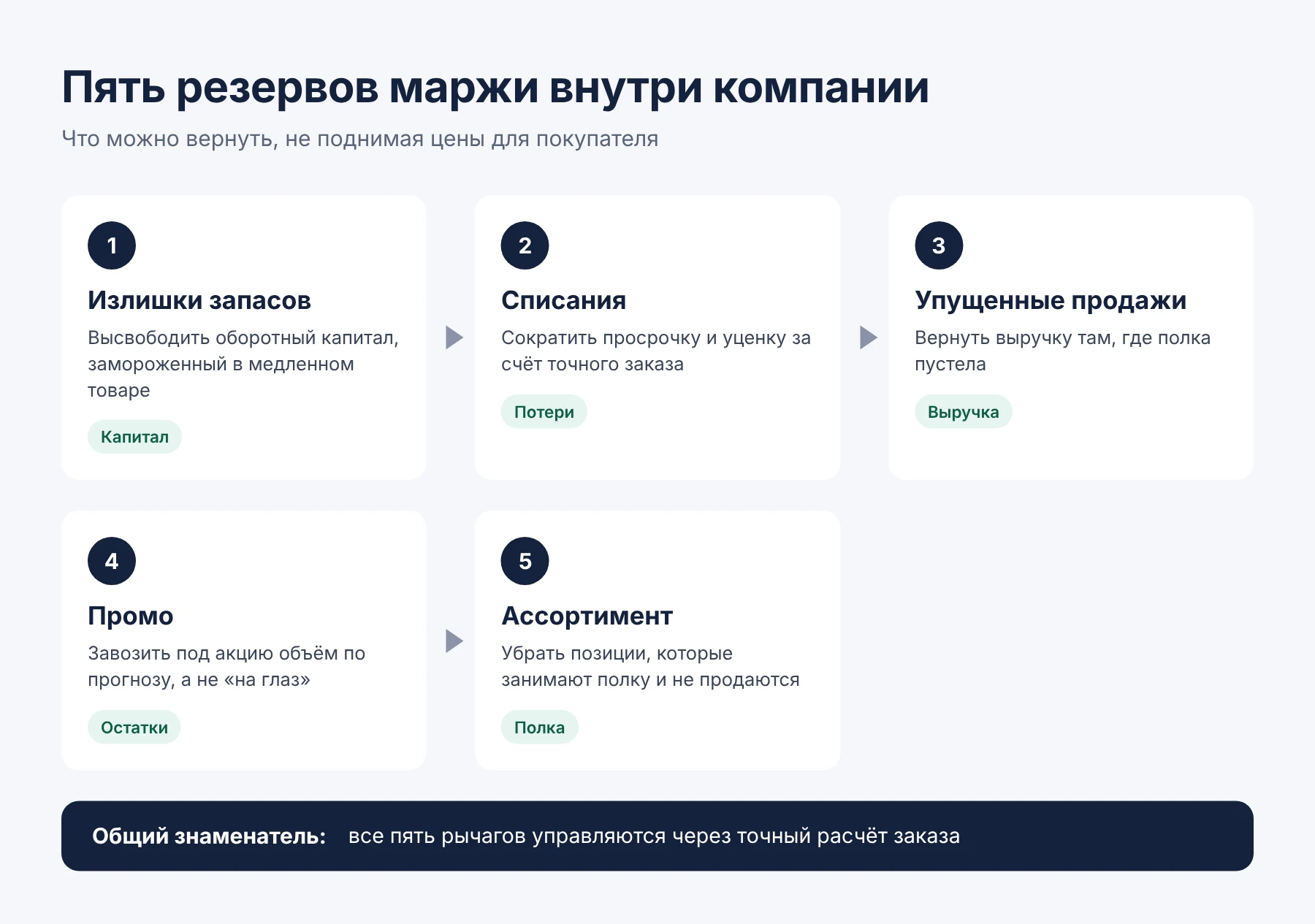The width and height of the screenshot is (1315, 924).
Task: Click the label «Общий знаменатель:»
Action: tap(209, 836)
